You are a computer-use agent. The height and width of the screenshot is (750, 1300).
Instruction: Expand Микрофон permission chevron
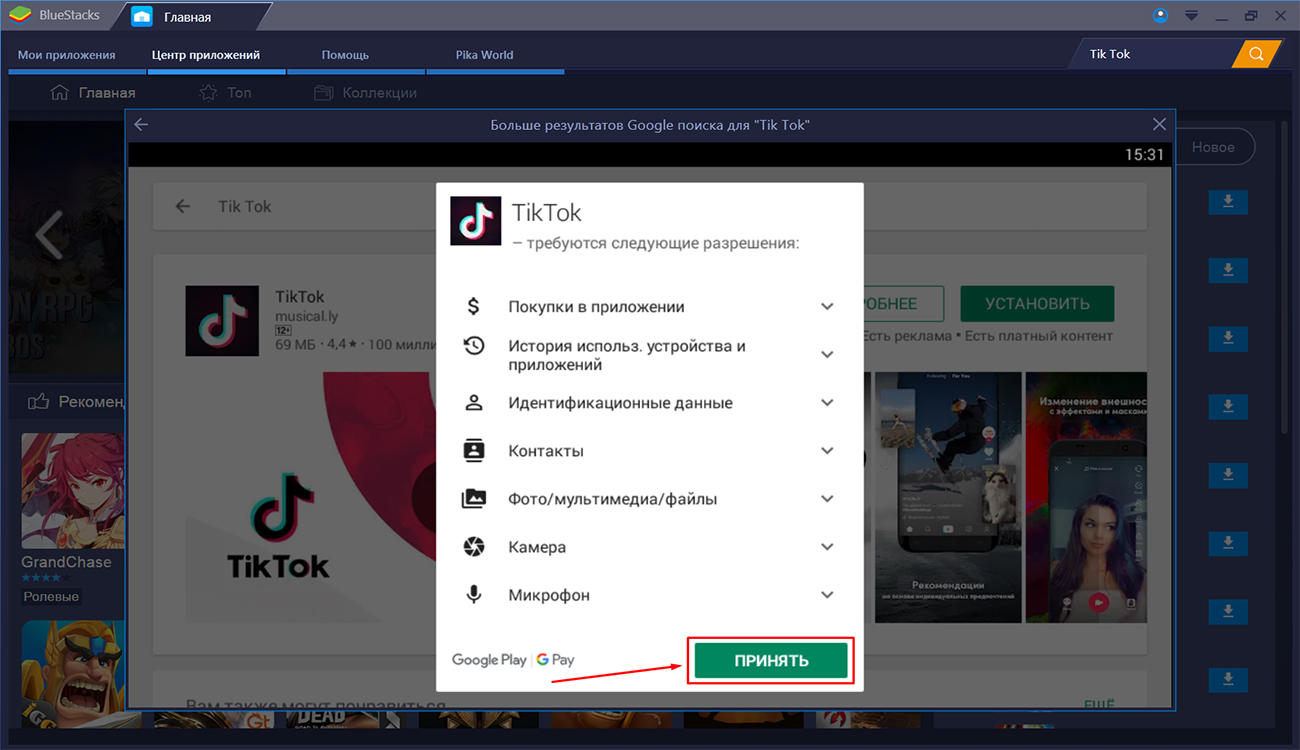(827, 594)
